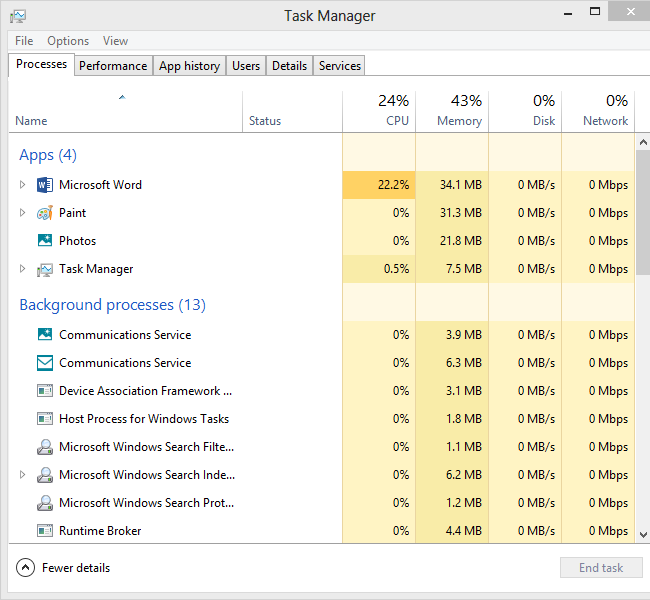Click the 0.5% CPU value for Task Manager
The width and height of the screenshot is (650, 600).
coord(397,269)
